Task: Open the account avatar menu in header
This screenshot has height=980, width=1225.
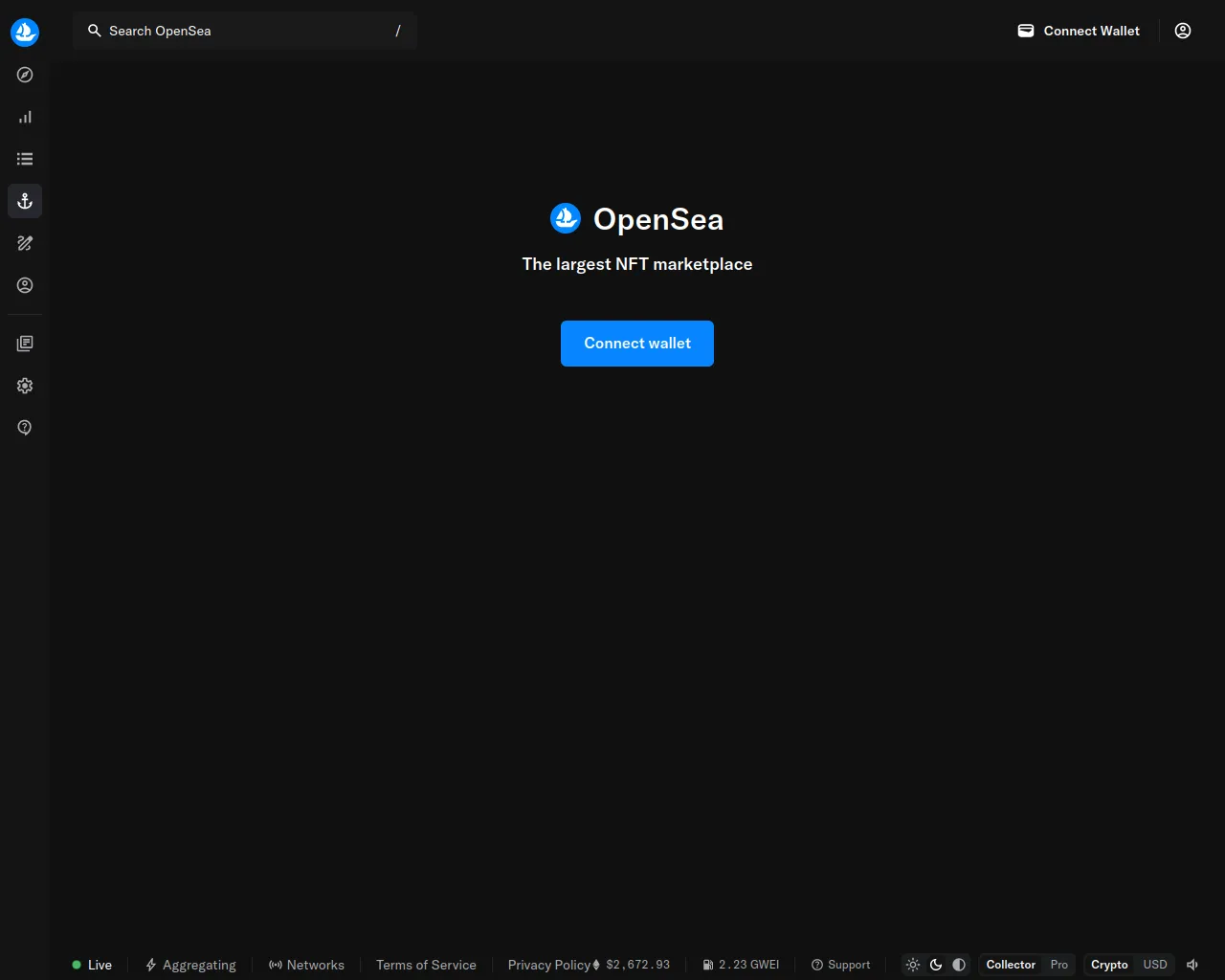Action: [x=1183, y=31]
